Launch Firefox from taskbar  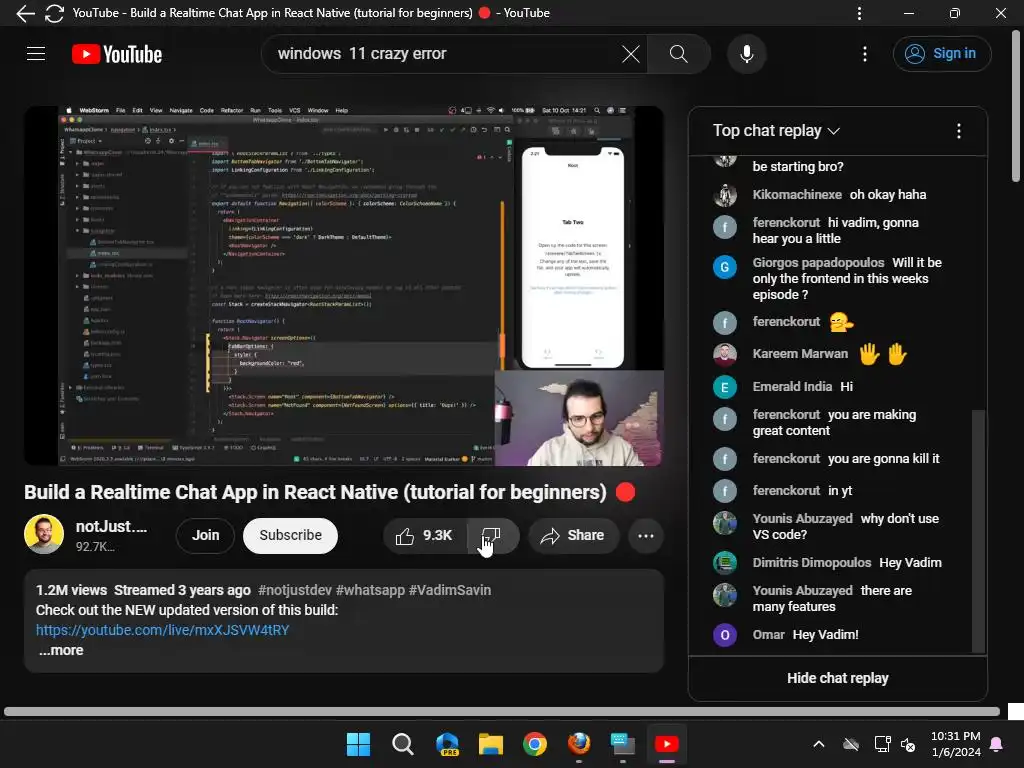pyautogui.click(x=579, y=744)
